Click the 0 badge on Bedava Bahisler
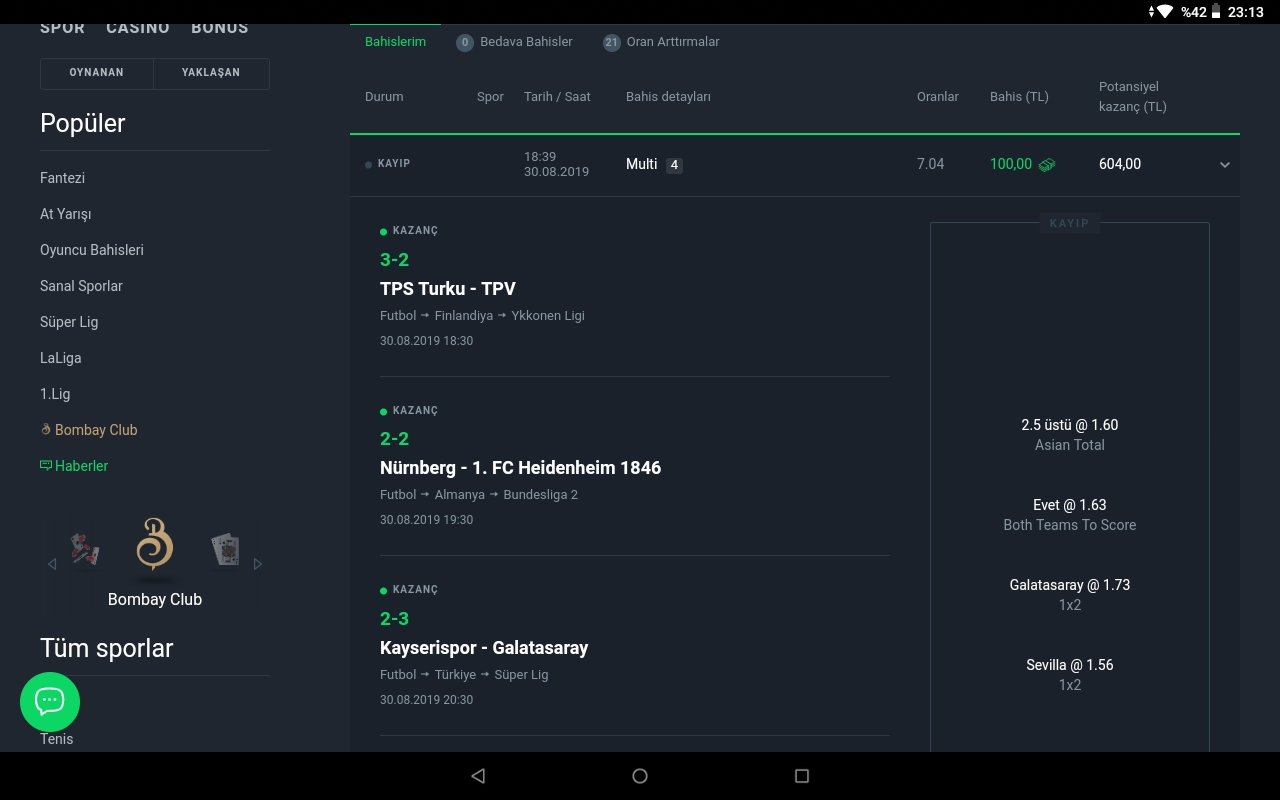 [464, 42]
